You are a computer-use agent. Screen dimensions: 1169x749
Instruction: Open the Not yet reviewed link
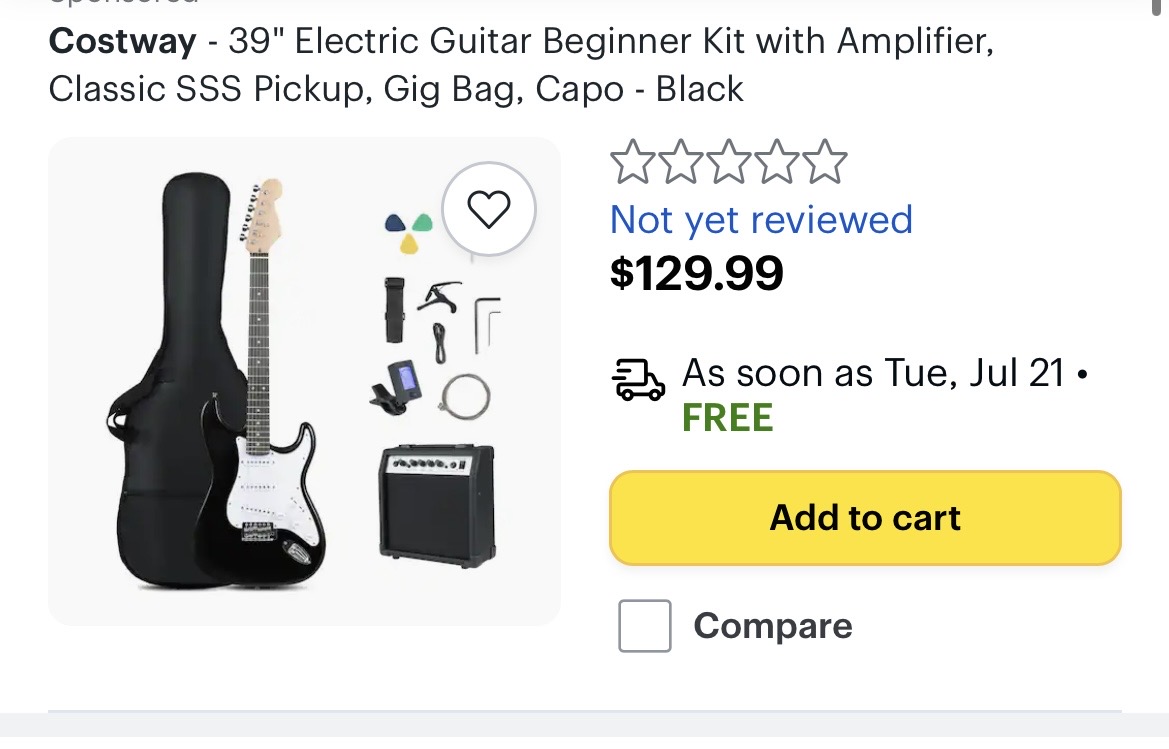pos(761,220)
